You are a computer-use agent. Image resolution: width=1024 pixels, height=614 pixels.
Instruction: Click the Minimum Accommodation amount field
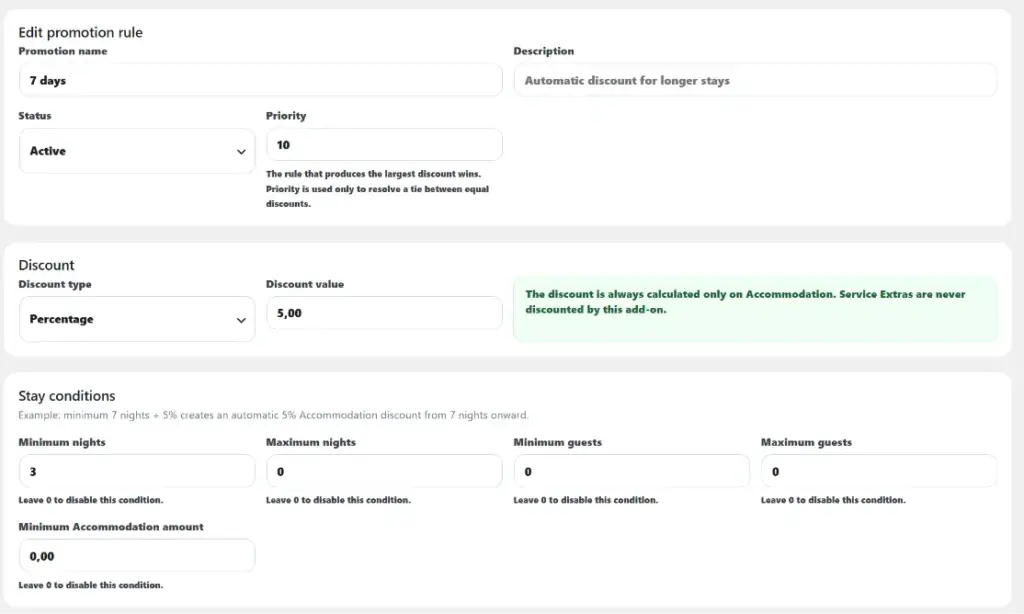(137, 556)
